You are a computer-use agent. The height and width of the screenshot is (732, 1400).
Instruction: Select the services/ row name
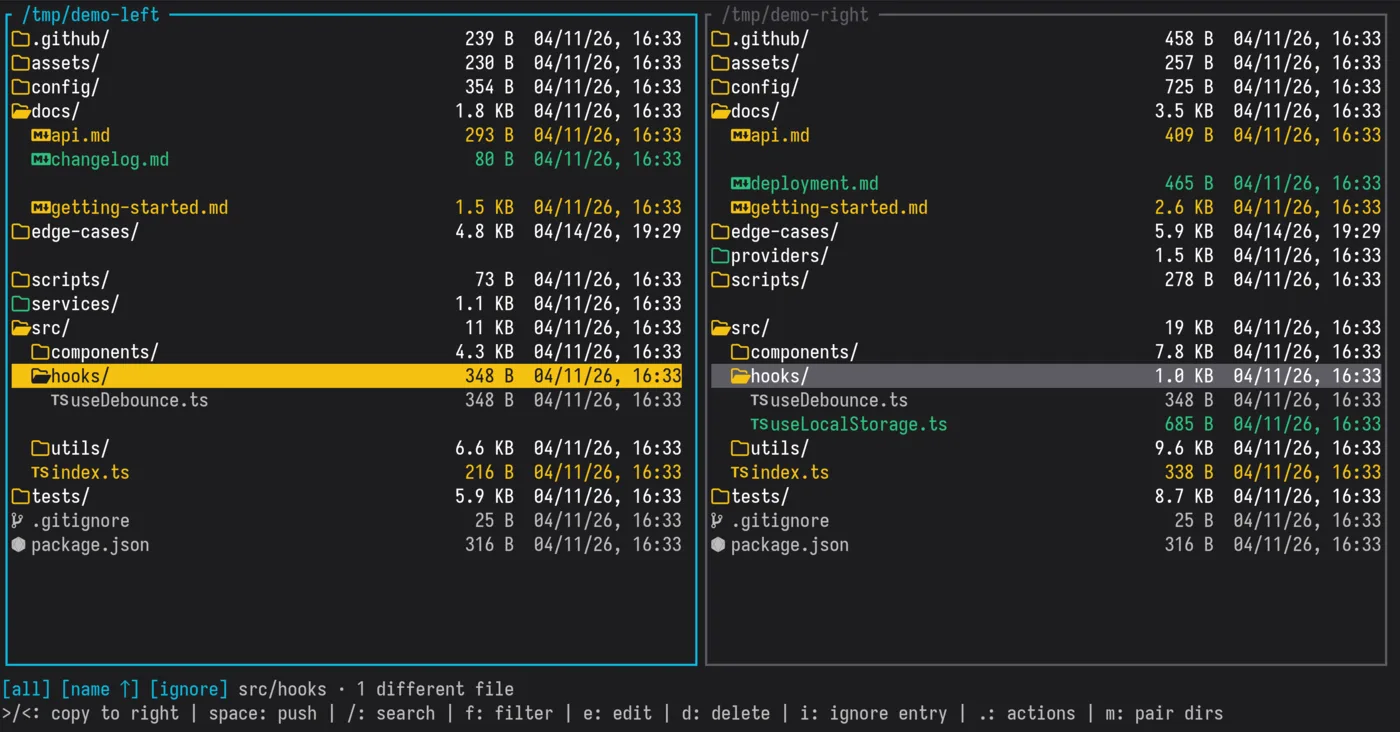click(x=75, y=304)
